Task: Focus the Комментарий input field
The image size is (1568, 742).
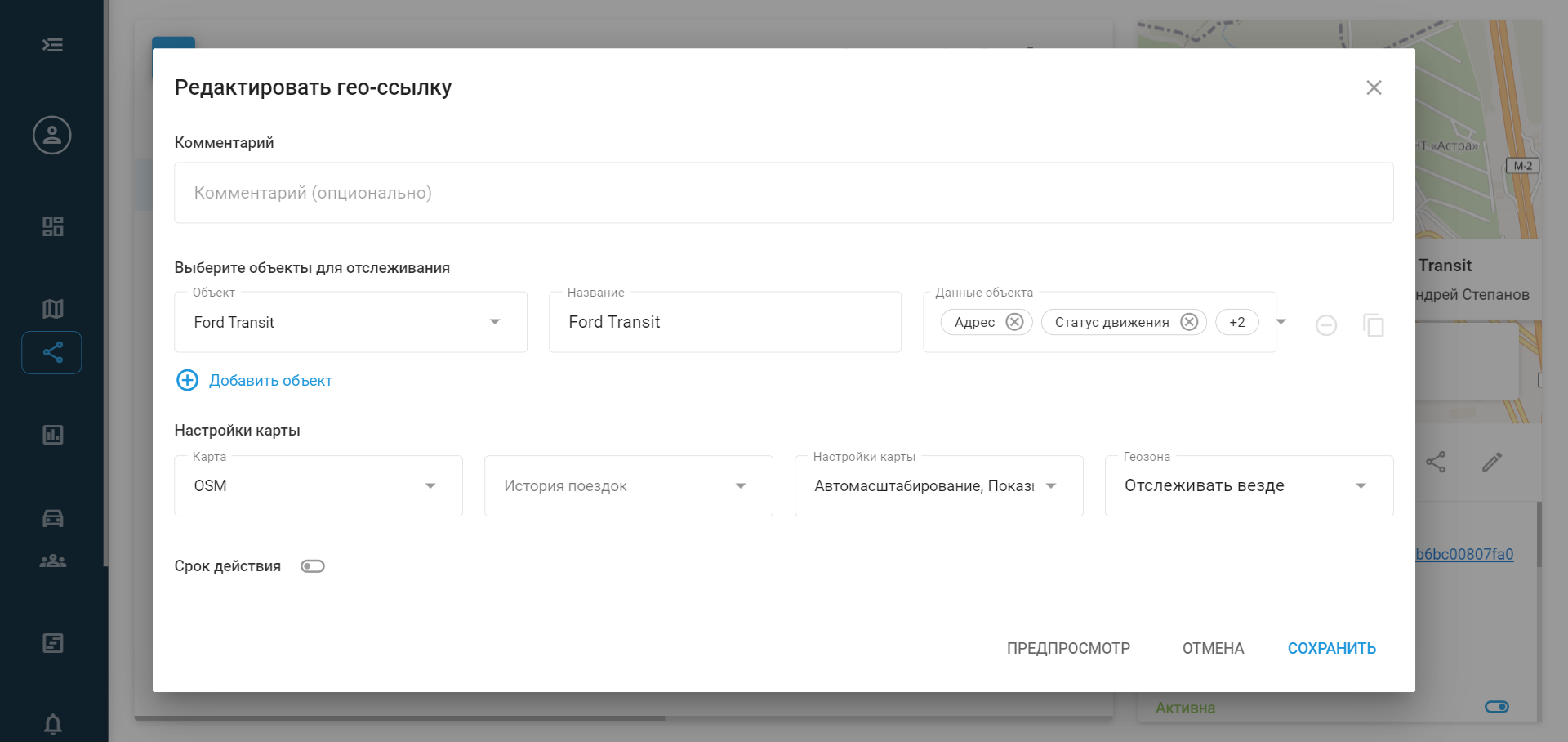Action: click(784, 193)
